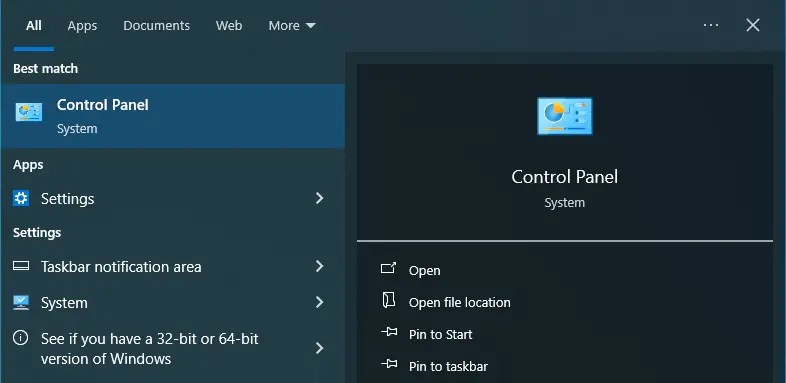
Task: Open the System settings result
Action: [x=172, y=303]
